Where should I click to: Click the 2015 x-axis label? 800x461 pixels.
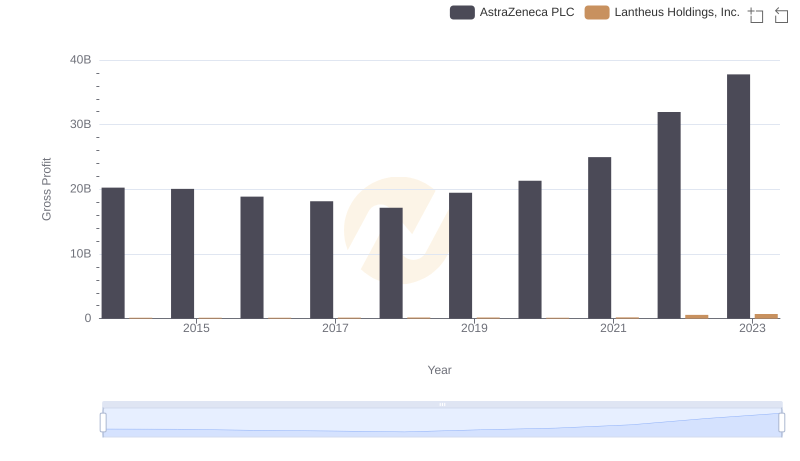coord(196,328)
